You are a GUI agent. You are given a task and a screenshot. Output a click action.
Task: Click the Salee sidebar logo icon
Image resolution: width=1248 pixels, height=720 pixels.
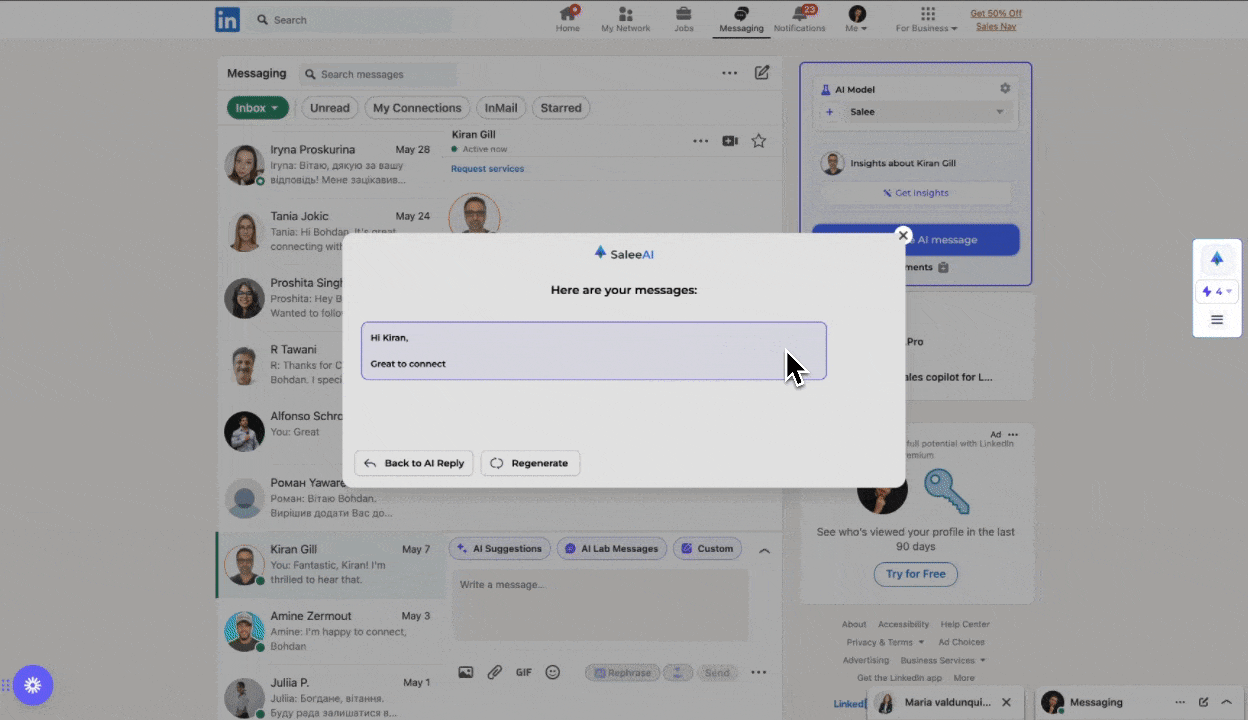tap(1217, 259)
